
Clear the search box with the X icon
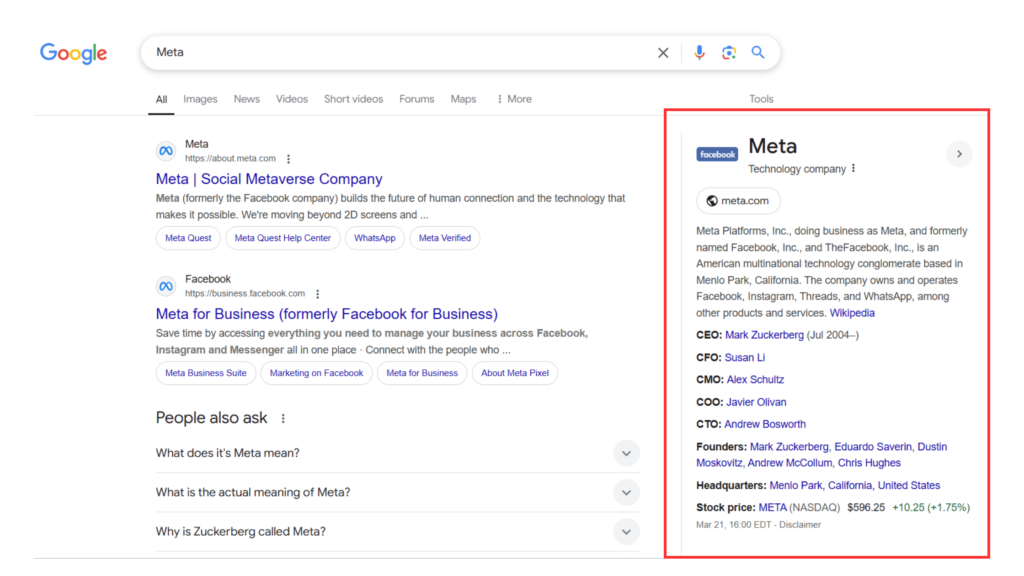tap(663, 53)
